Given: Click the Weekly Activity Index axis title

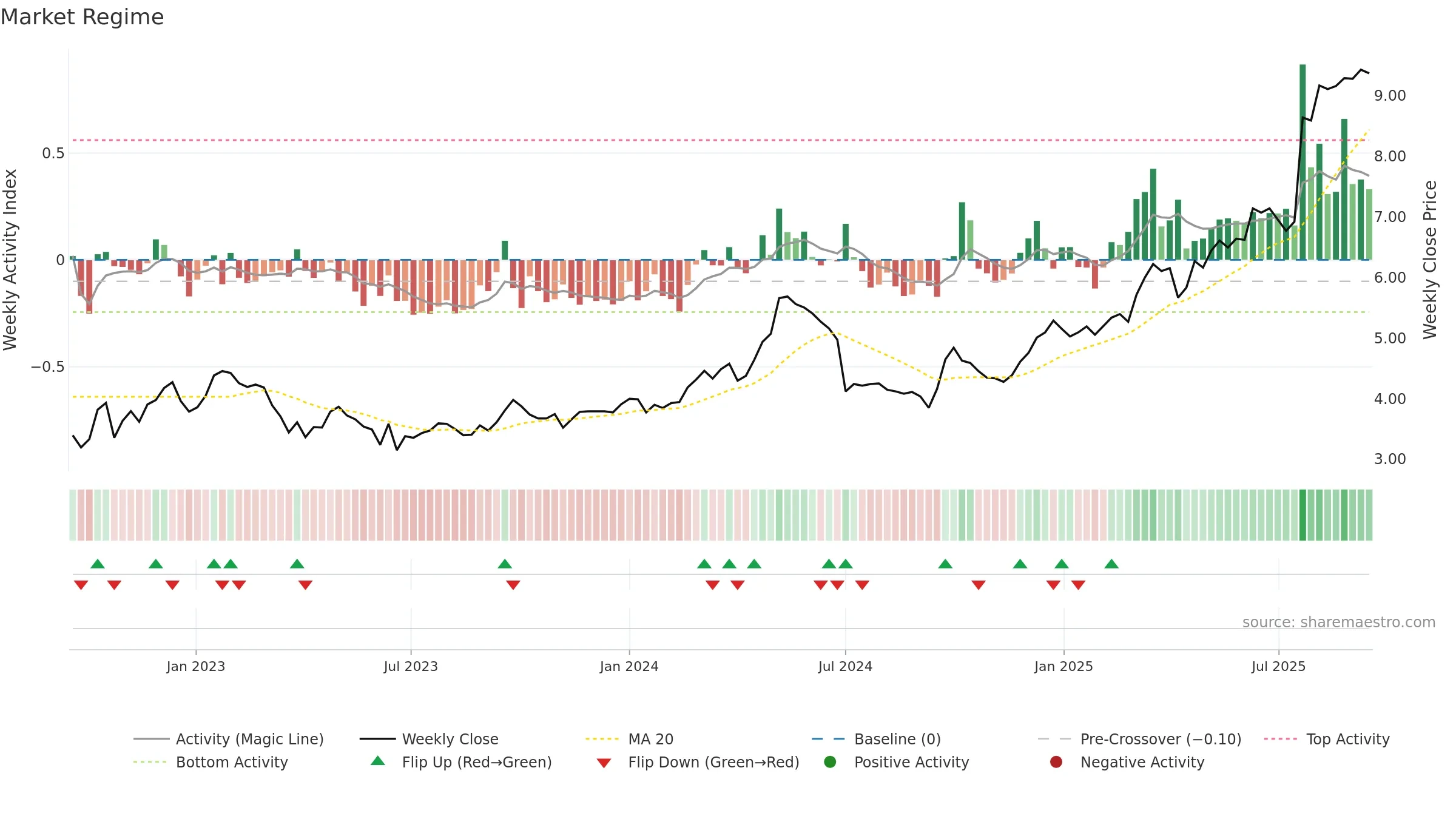Looking at the screenshot, I should 10,260.
